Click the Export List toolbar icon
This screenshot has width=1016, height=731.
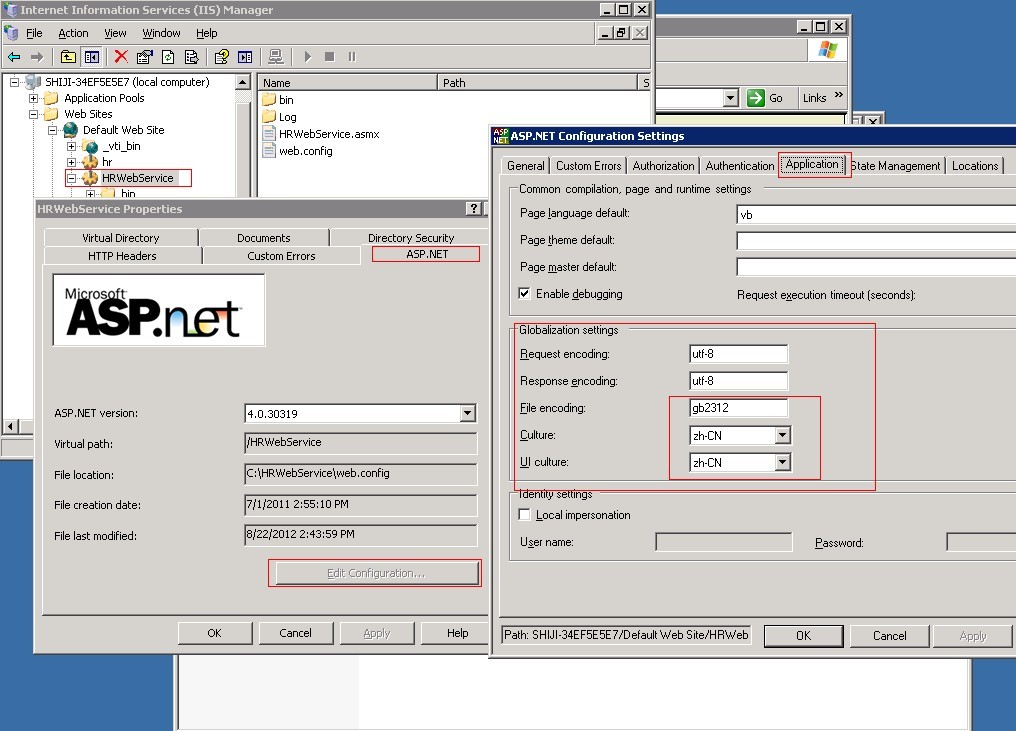pos(191,57)
